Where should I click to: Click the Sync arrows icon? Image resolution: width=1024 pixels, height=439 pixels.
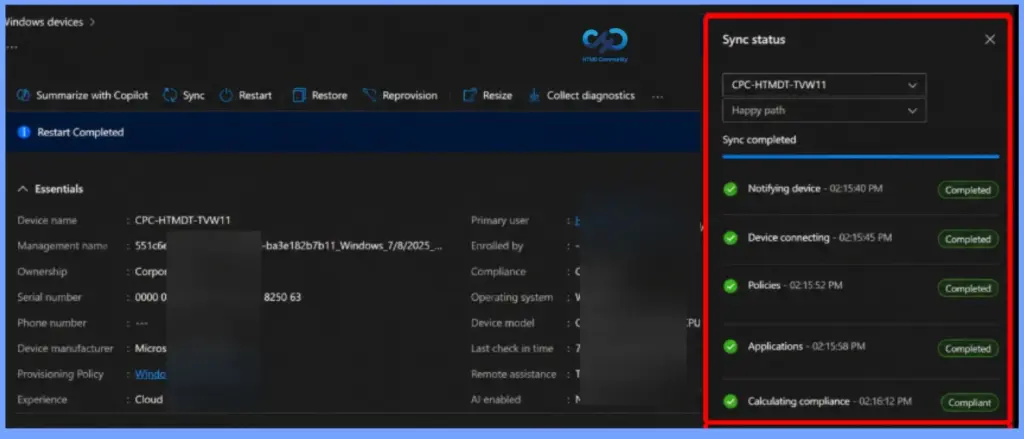(x=170, y=95)
